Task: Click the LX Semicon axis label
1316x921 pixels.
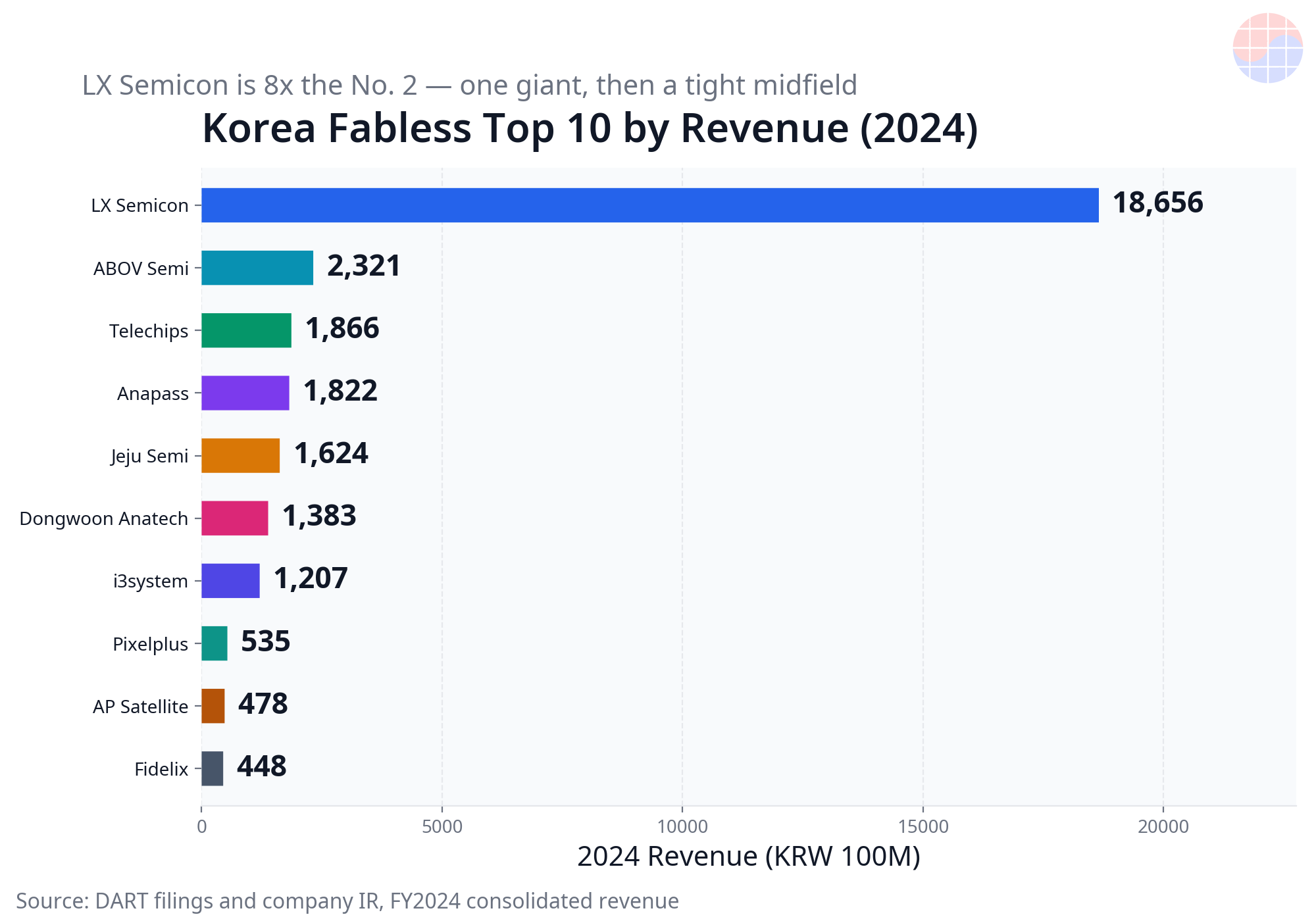Action: (x=139, y=205)
